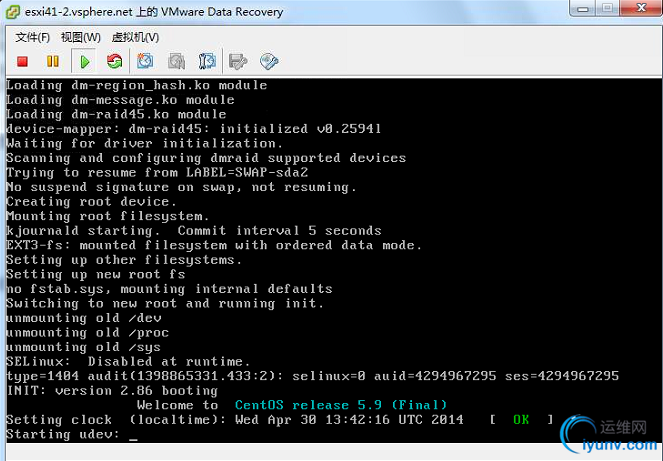Click 'Loading dm-raid45.ko module' line
Viewport: 663px width, 461px height.
116,114
